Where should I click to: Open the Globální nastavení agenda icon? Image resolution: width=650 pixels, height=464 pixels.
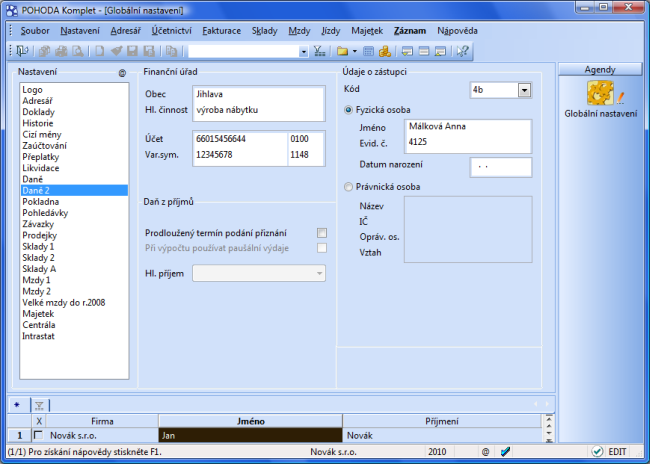click(601, 93)
